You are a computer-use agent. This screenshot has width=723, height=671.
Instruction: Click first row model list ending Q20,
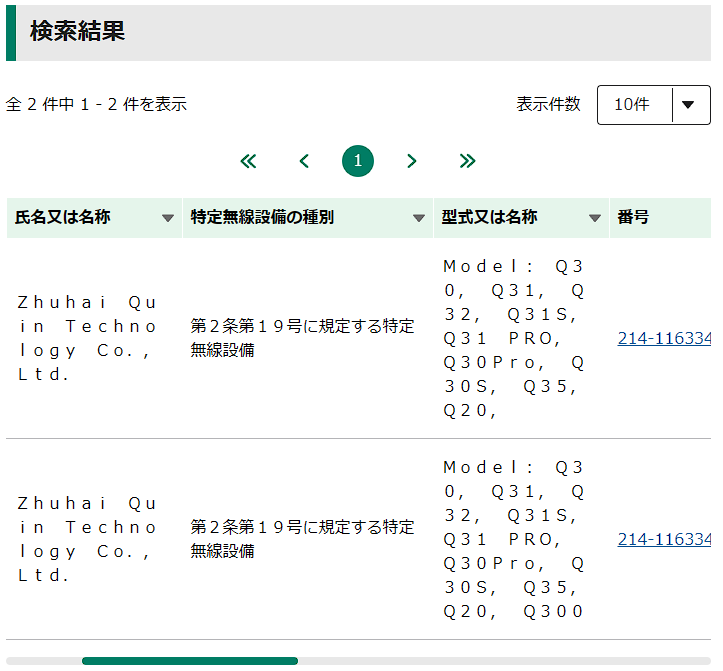point(514,338)
